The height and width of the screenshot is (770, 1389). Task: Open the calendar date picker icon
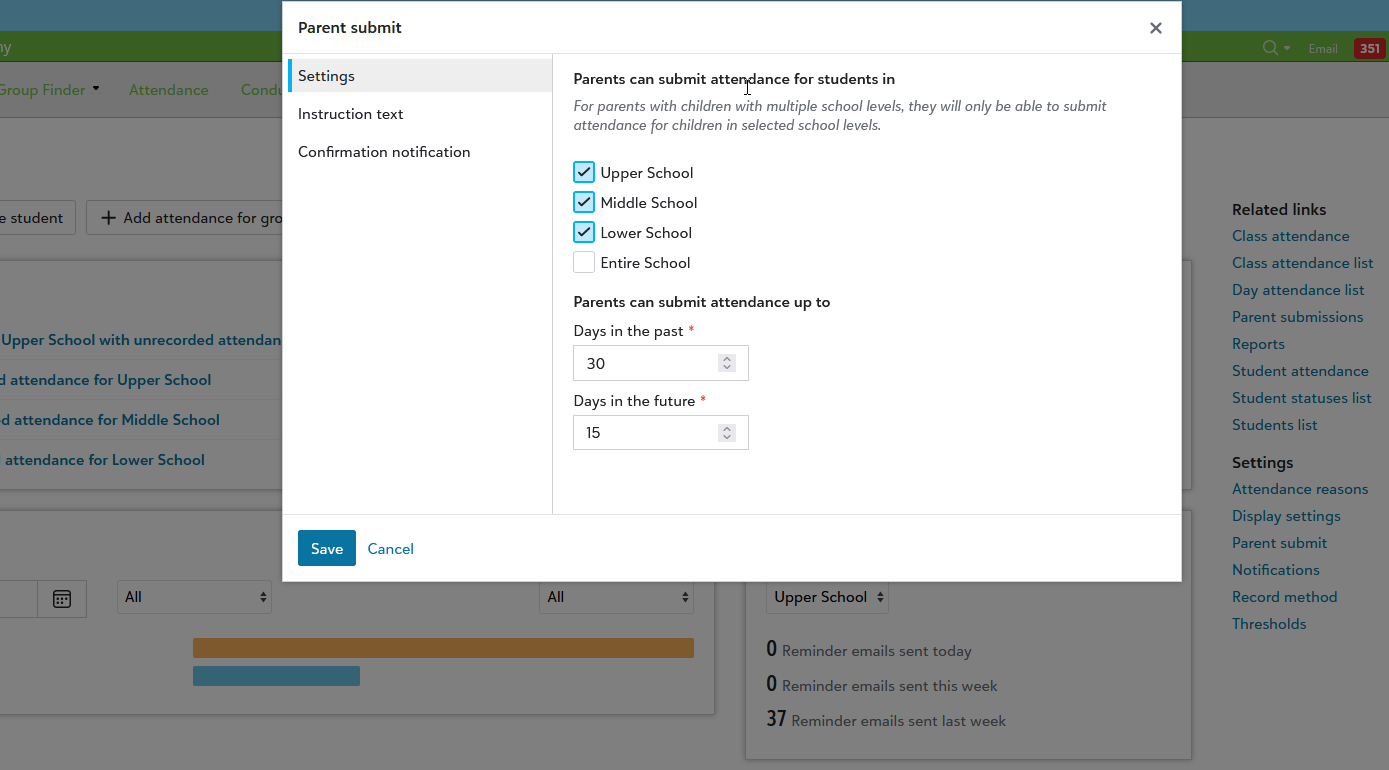click(x=61, y=598)
